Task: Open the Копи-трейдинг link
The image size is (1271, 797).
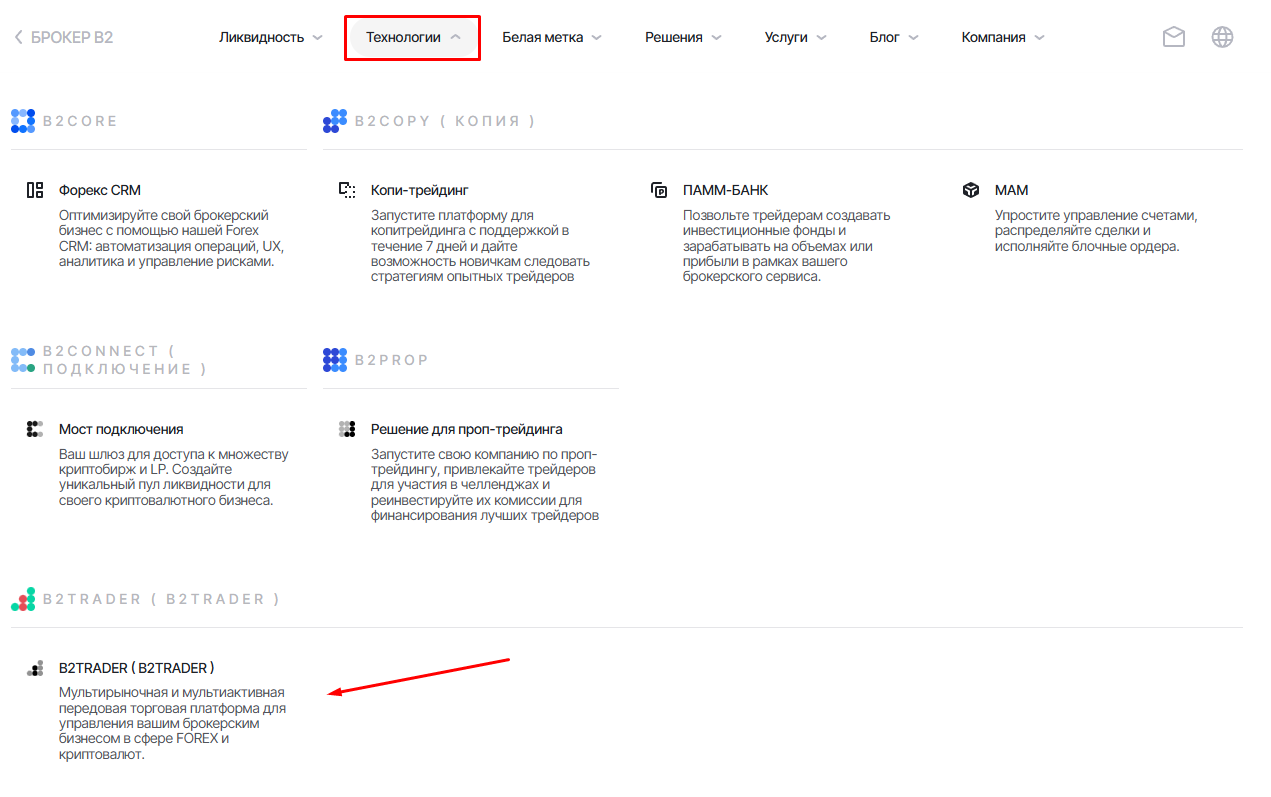Action: point(419,190)
